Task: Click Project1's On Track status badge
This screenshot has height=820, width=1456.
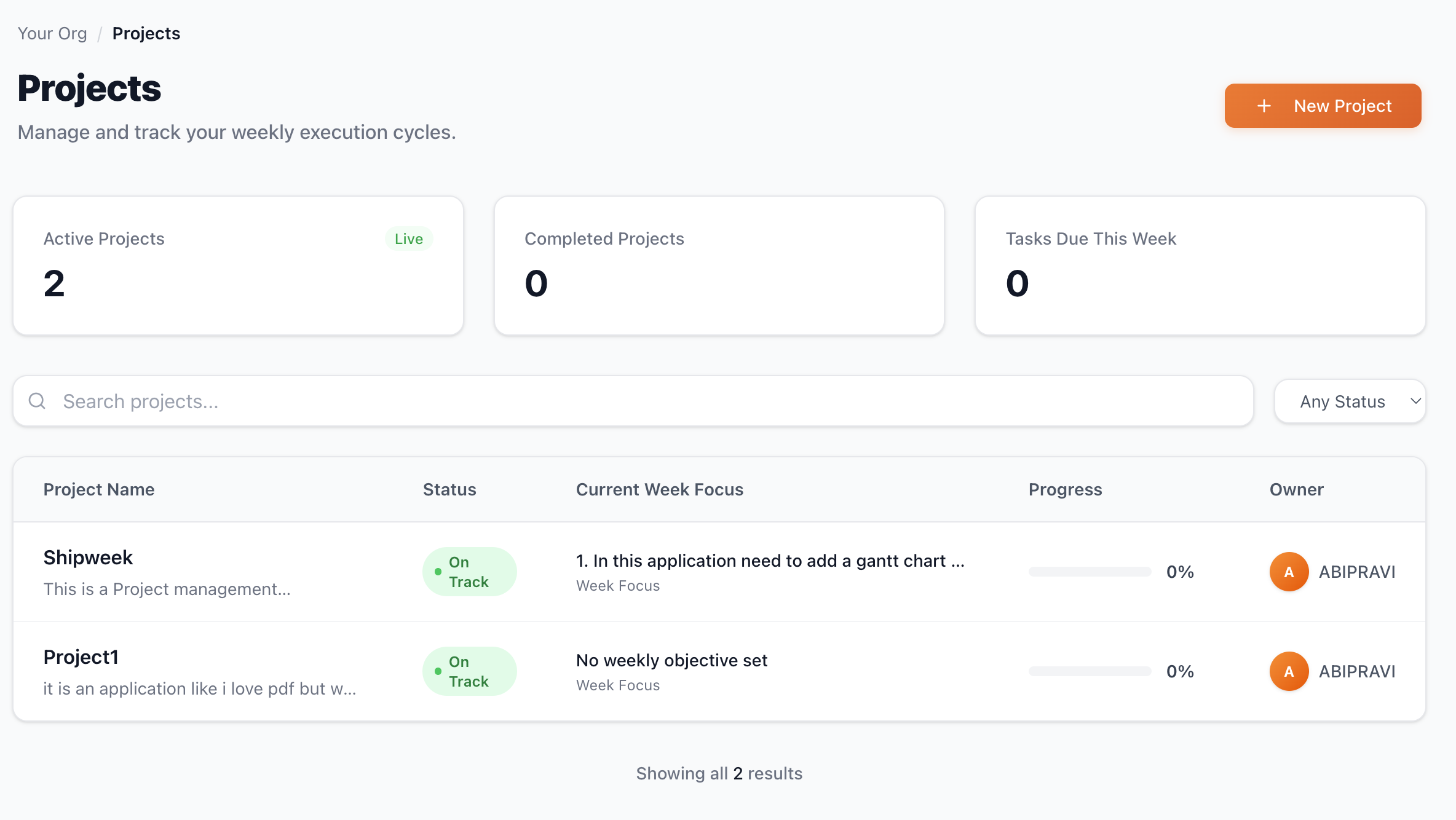Action: (x=469, y=671)
